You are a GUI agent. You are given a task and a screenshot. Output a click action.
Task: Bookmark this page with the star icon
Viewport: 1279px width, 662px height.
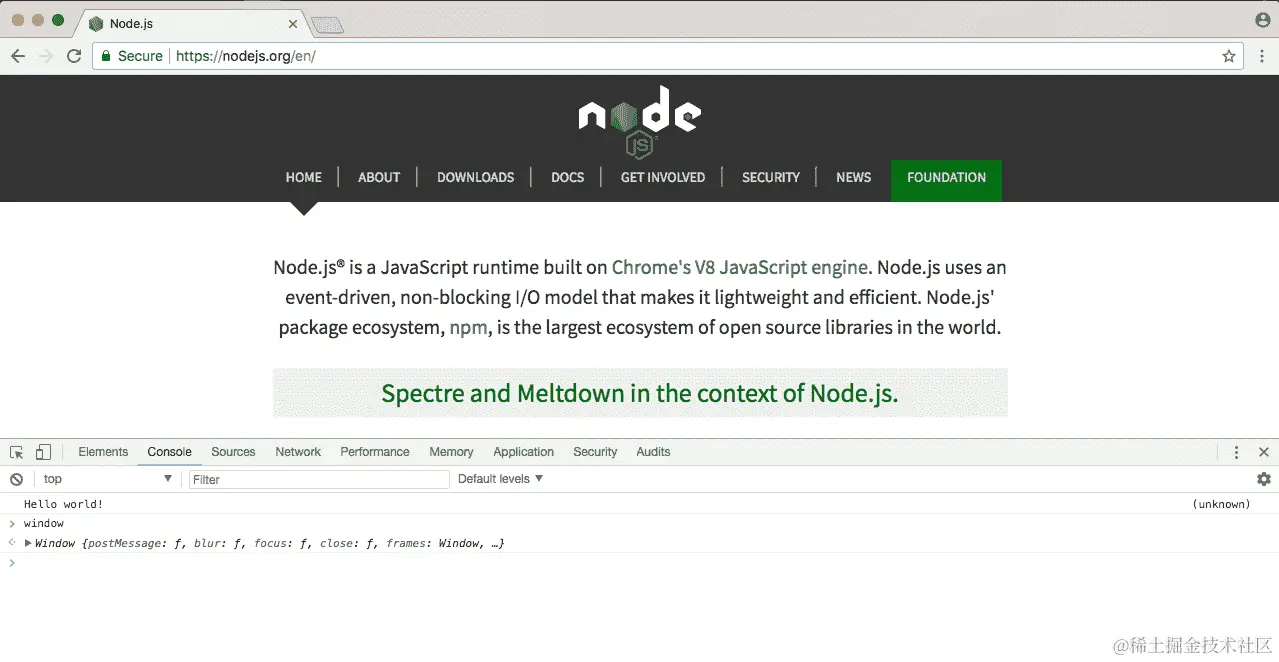tap(1229, 56)
